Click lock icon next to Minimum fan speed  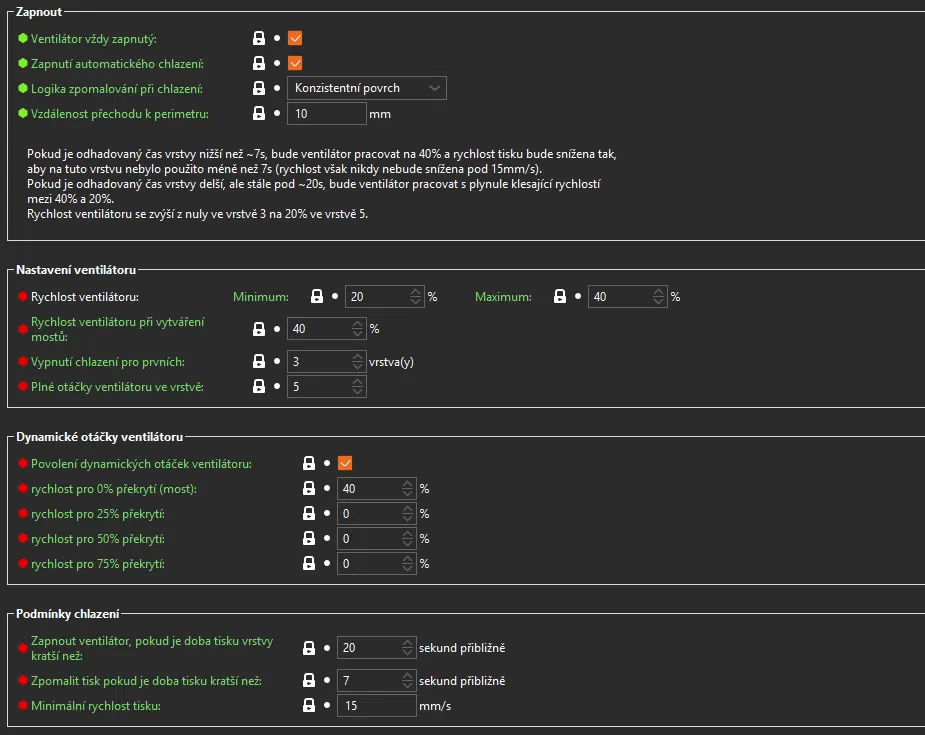coord(317,297)
